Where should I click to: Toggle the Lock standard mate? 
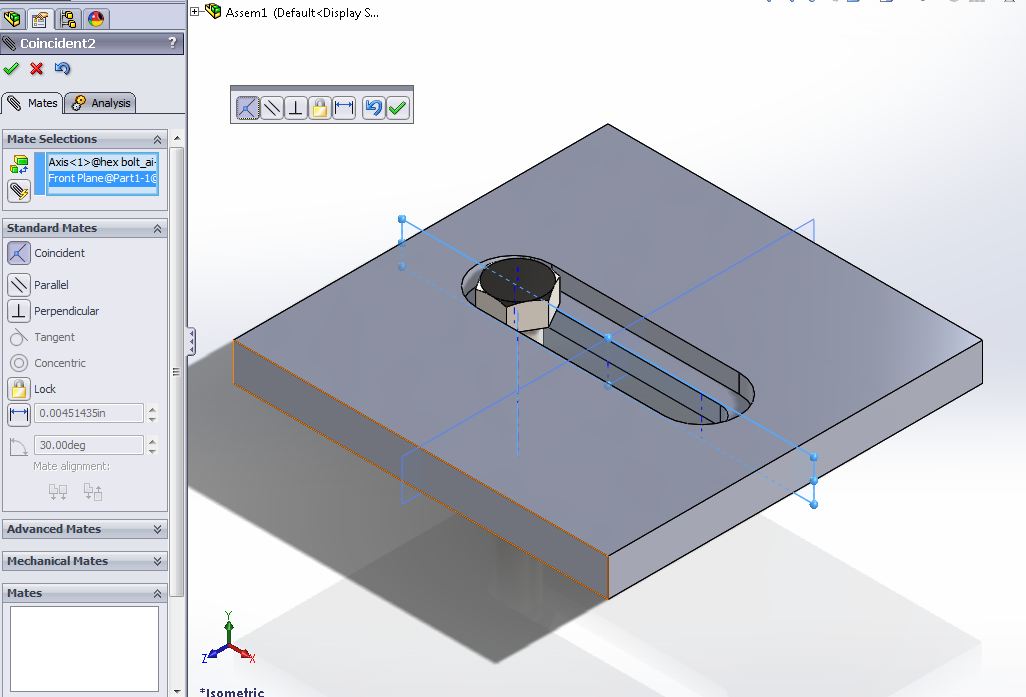coord(19,389)
